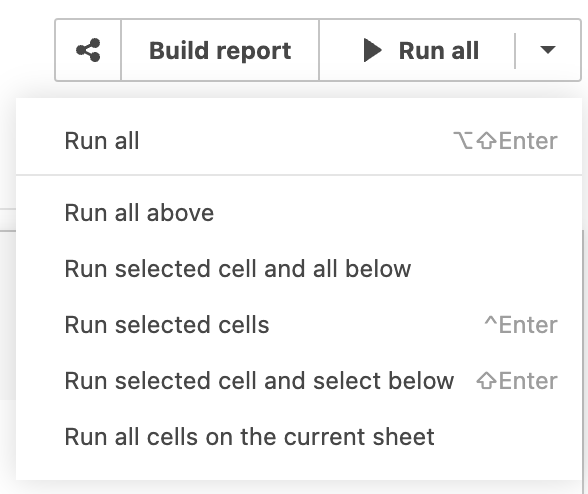The width and height of the screenshot is (588, 494).
Task: Click the Option-Shift-Enter shortcut hint
Action: pyautogui.click(x=505, y=141)
